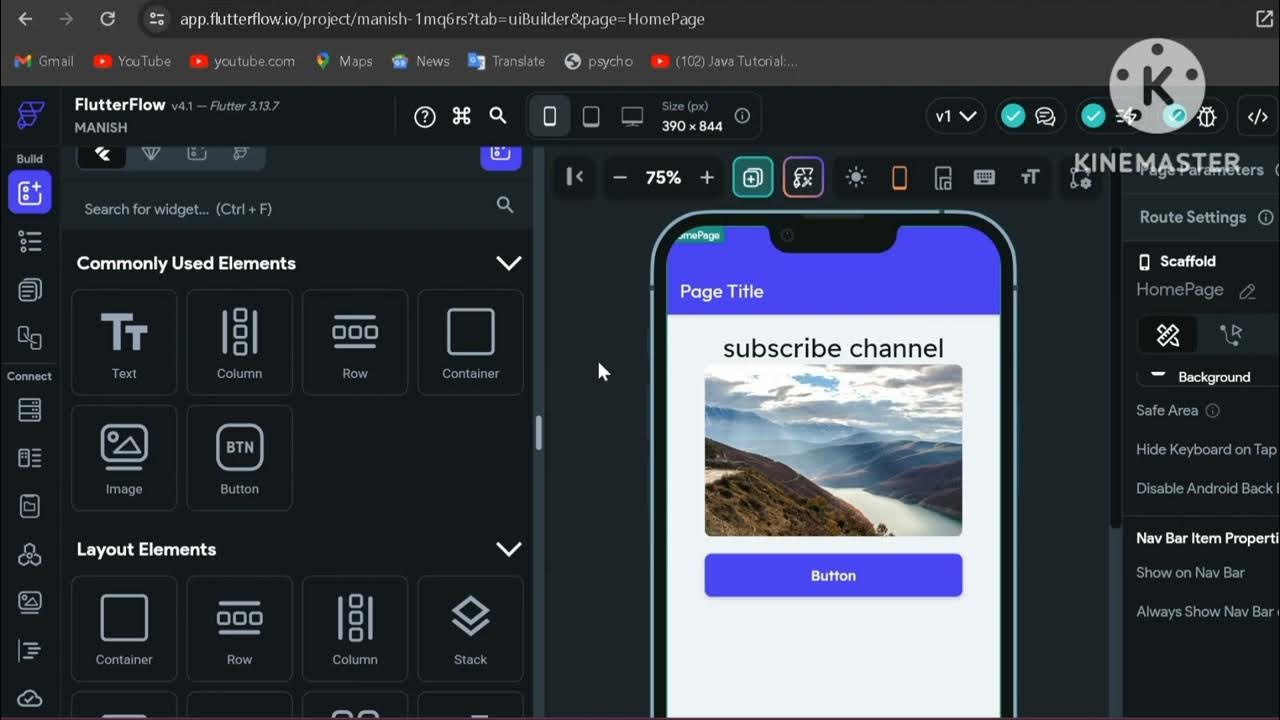
Task: Pick Stack widget in Layout Elements
Action: tap(470, 629)
